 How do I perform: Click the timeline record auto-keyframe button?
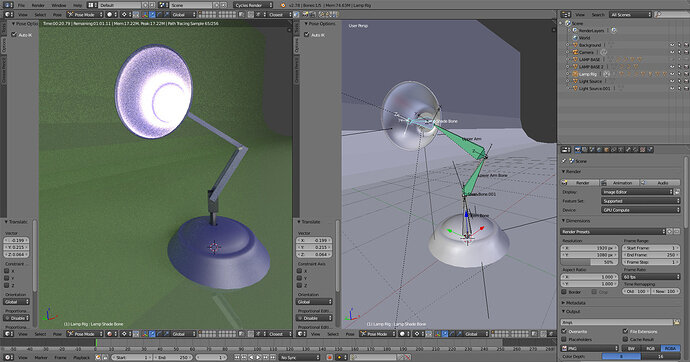[x=330, y=358]
